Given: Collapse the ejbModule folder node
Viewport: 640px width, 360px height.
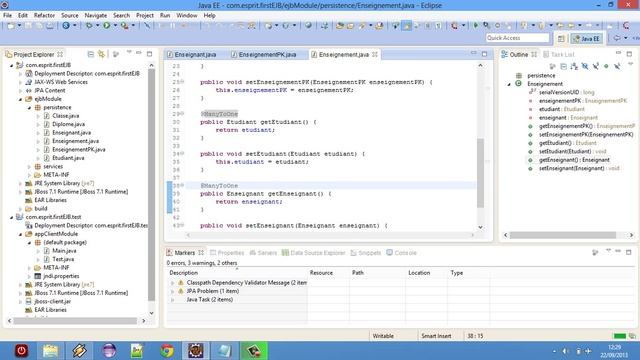Looking at the screenshot, I should point(20,99).
